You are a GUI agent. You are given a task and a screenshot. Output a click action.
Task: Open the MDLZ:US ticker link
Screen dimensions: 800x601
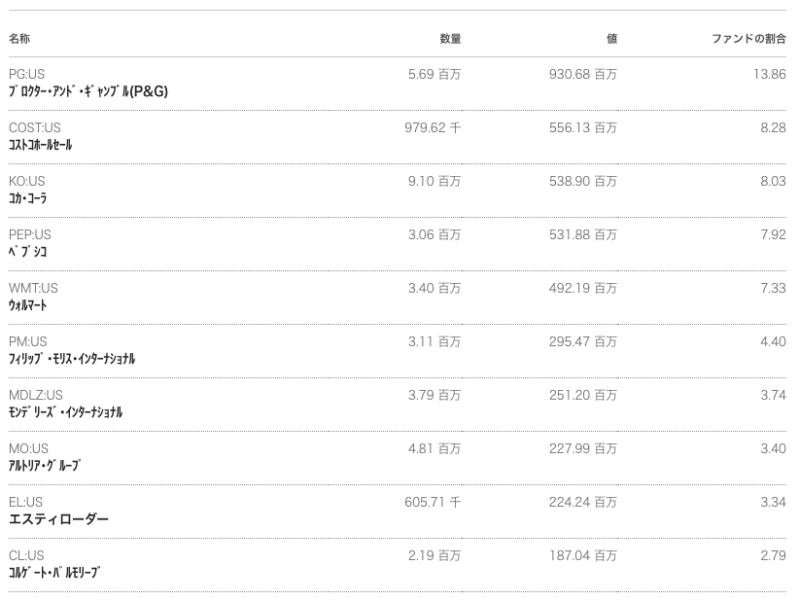[x=35, y=394]
